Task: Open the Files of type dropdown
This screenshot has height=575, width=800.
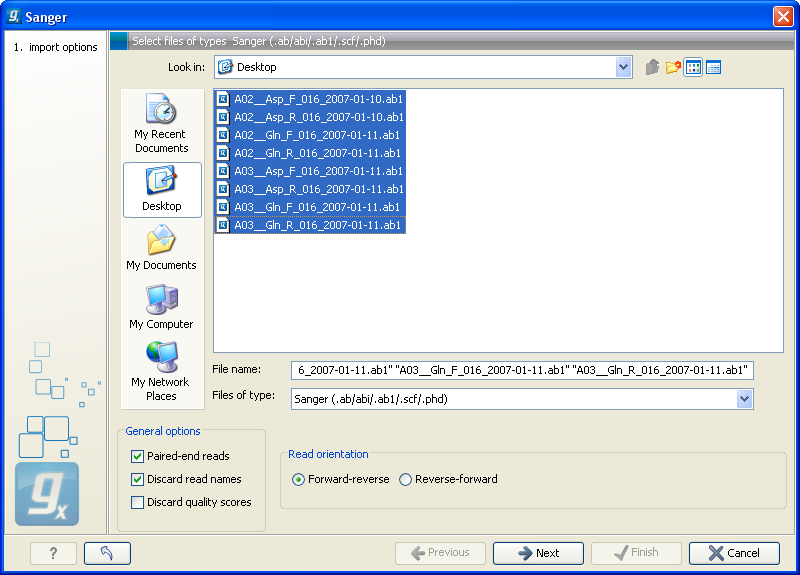Action: click(744, 399)
